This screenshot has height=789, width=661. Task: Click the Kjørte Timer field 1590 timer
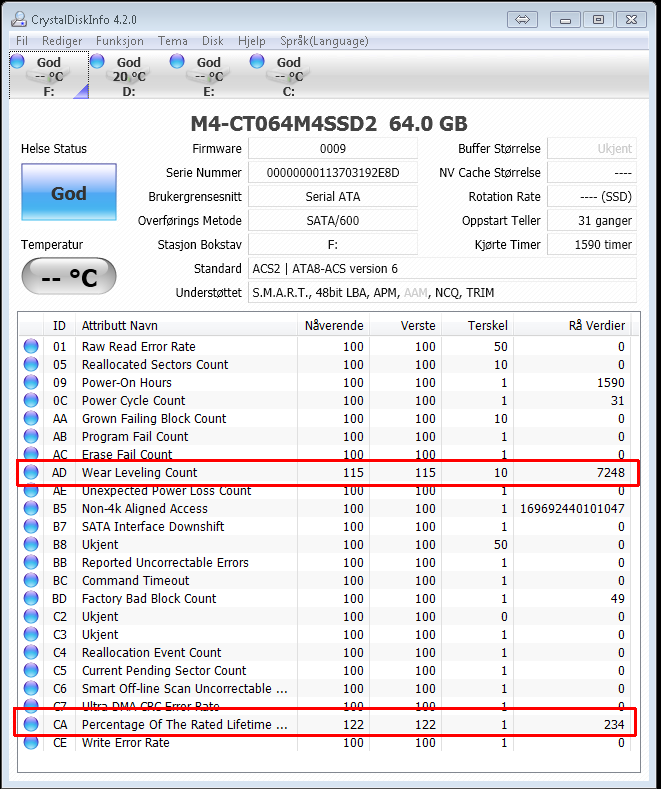[x=592, y=245]
